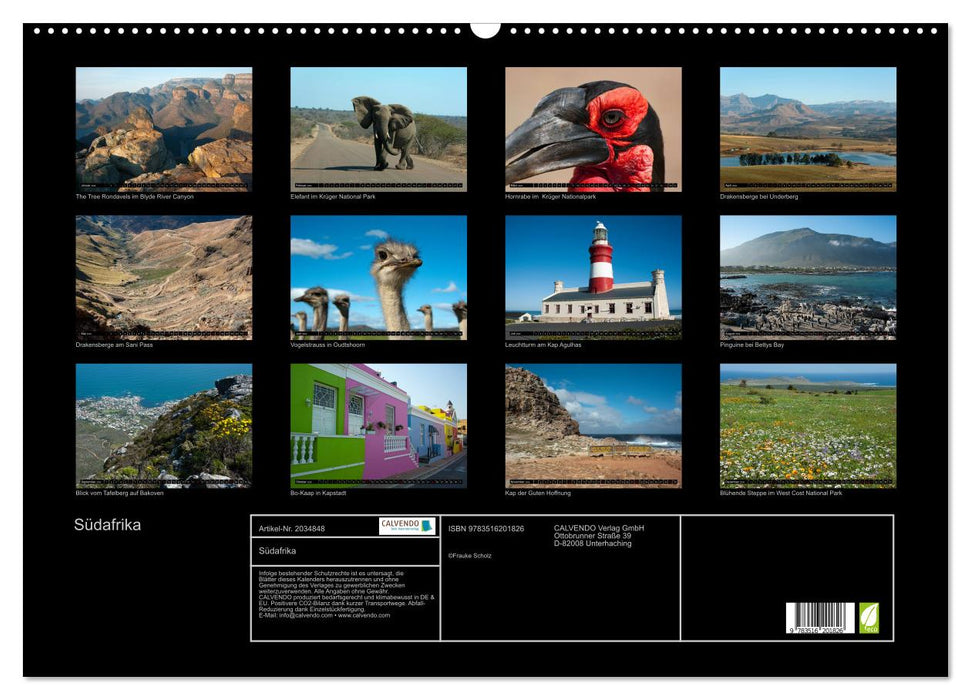Viewport: 971px width, 700px height.
Task: Open the Hornrabe bird close-up photo
Action: click(593, 129)
